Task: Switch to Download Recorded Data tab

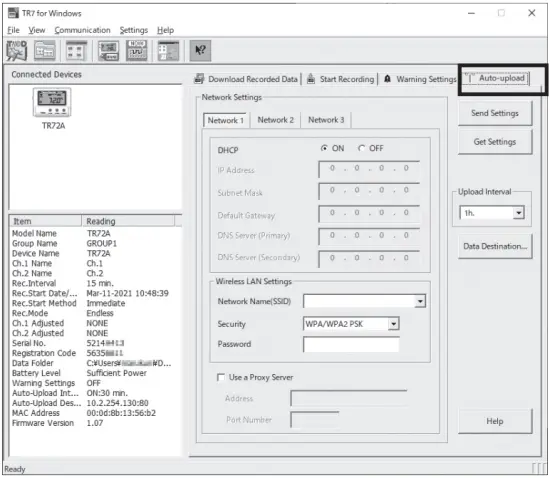Action: (x=247, y=79)
